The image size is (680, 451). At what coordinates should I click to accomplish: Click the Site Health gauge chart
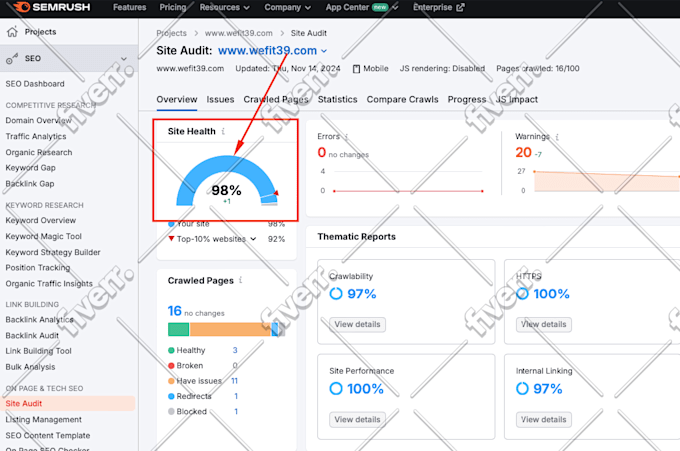coord(227,180)
